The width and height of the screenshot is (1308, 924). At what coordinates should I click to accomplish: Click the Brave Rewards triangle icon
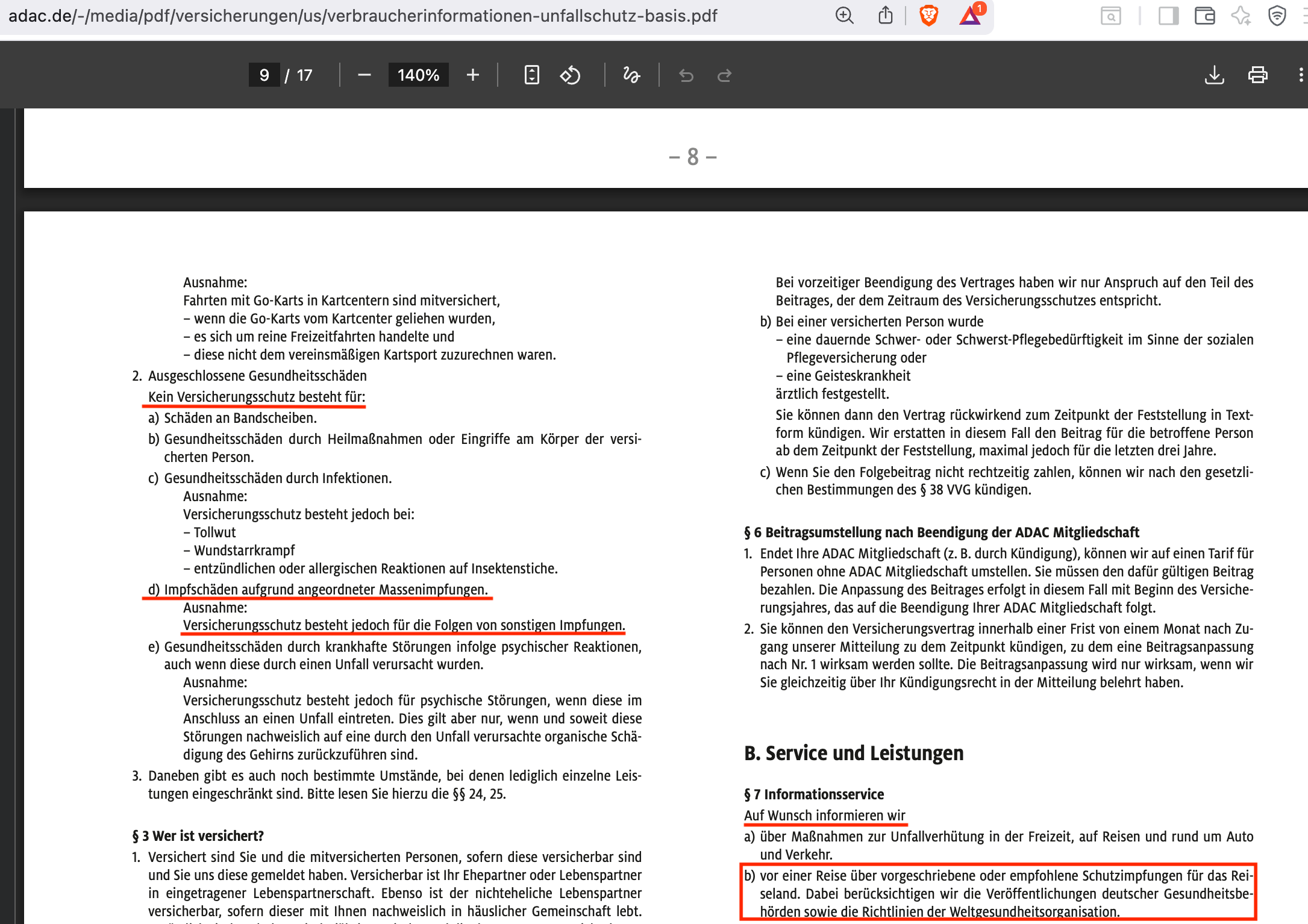click(970, 16)
